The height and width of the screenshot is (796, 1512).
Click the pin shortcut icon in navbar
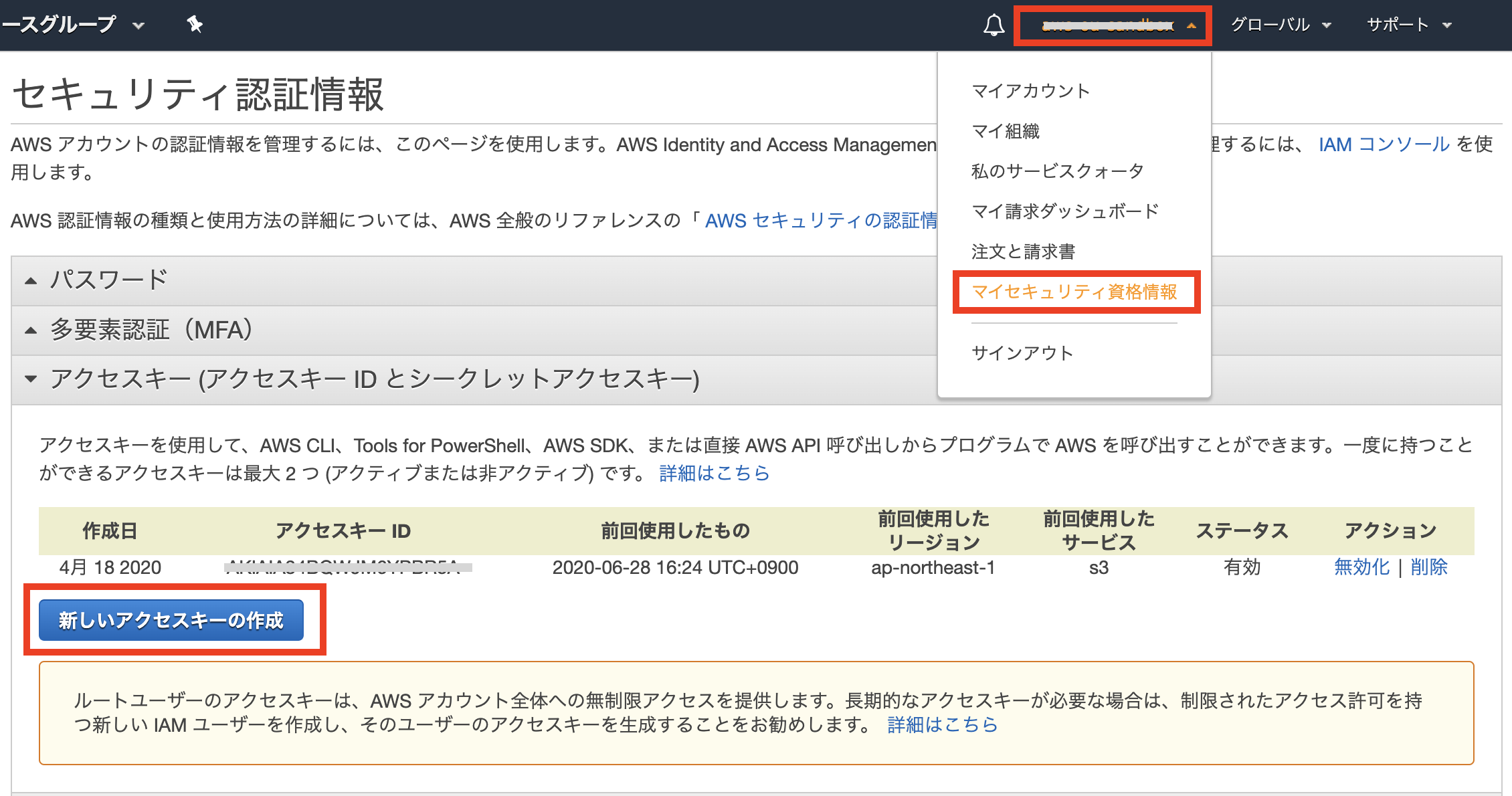(194, 25)
